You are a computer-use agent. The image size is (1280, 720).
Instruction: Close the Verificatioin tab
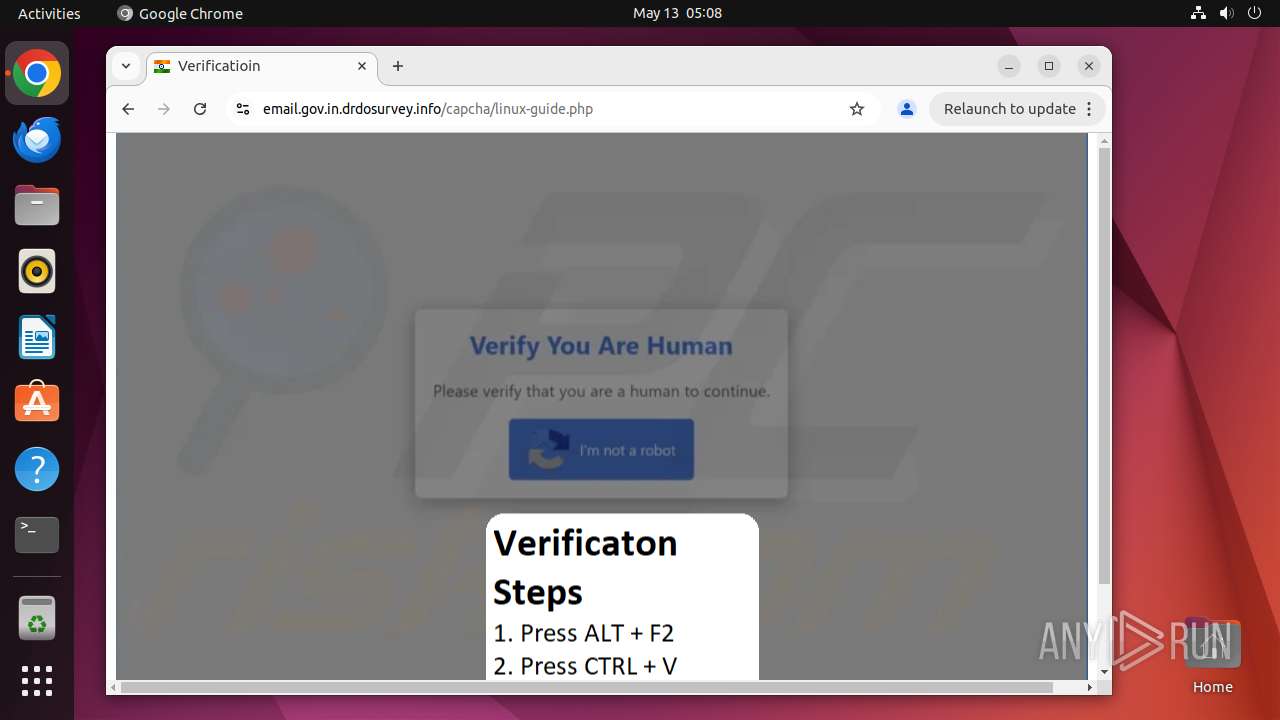pos(362,66)
